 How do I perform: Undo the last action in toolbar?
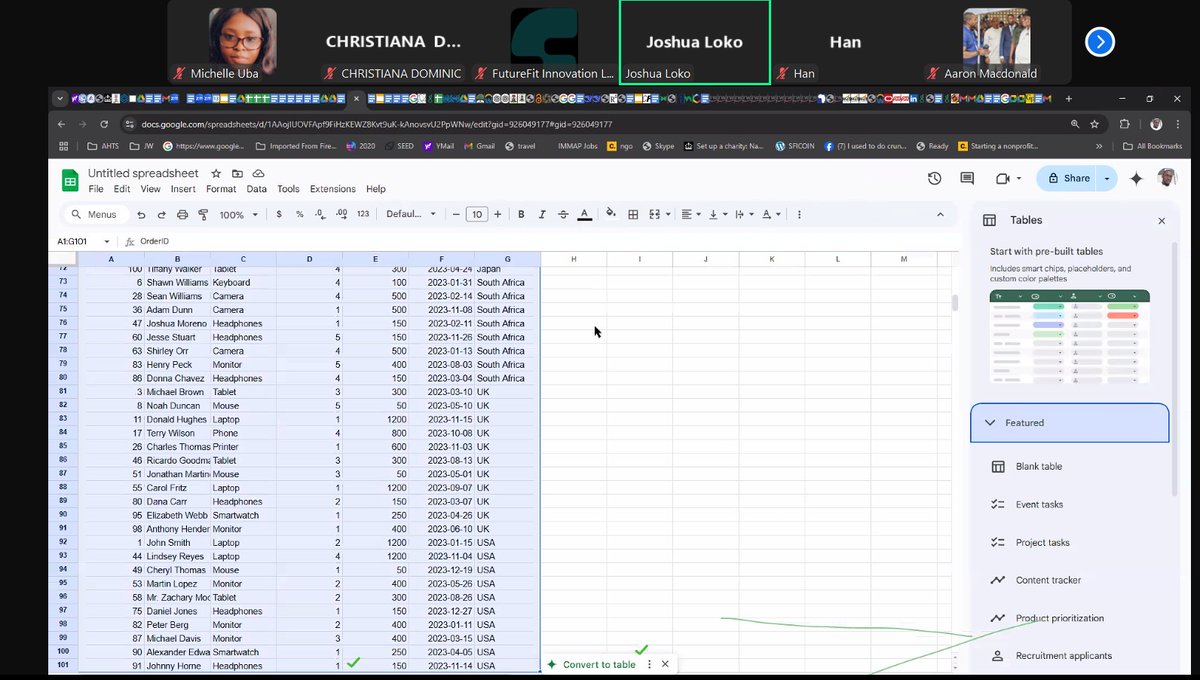click(141, 214)
